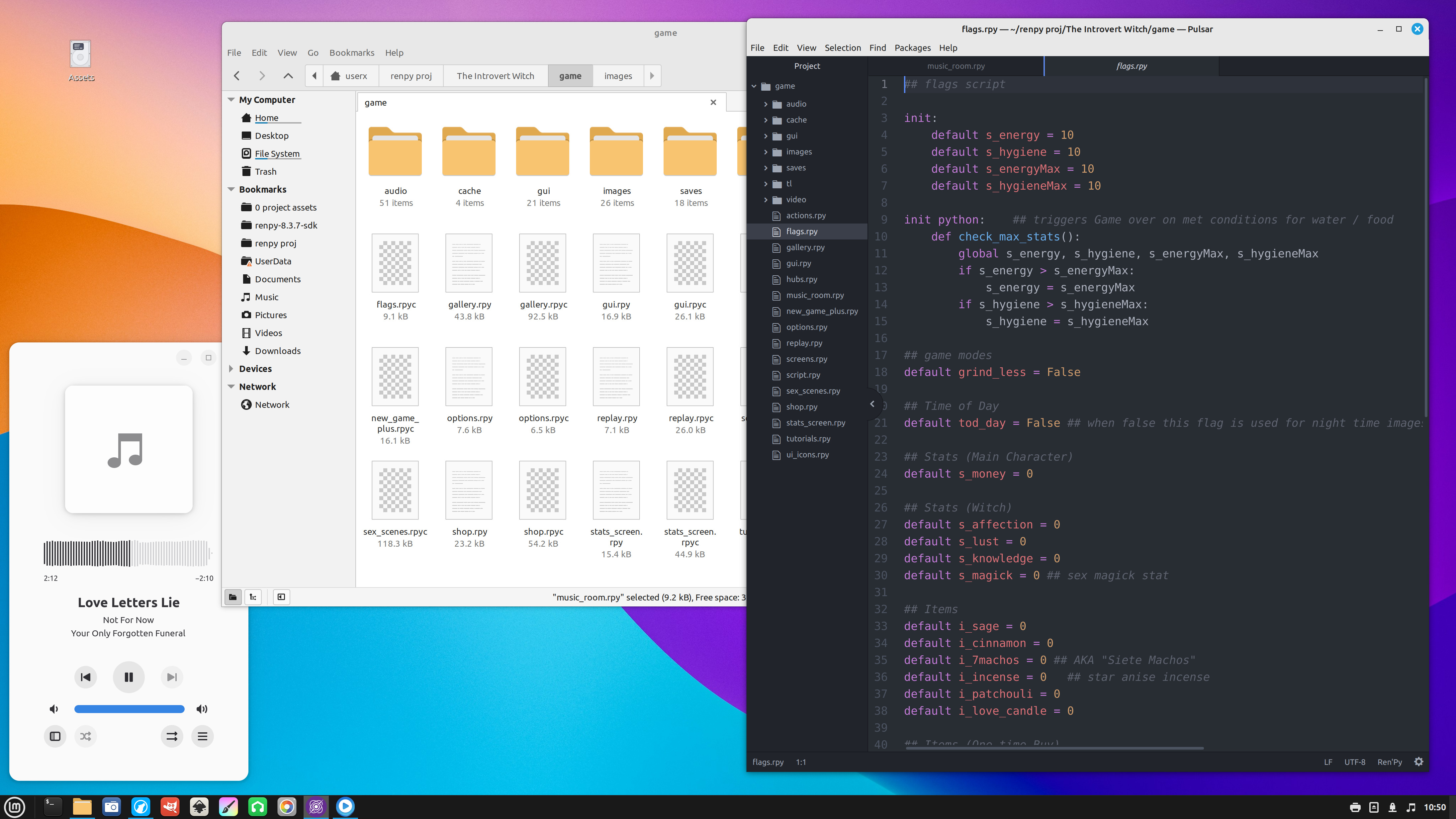Change the Ren'Py grammar in status bar
Image resolution: width=1456 pixels, height=819 pixels.
[1389, 762]
